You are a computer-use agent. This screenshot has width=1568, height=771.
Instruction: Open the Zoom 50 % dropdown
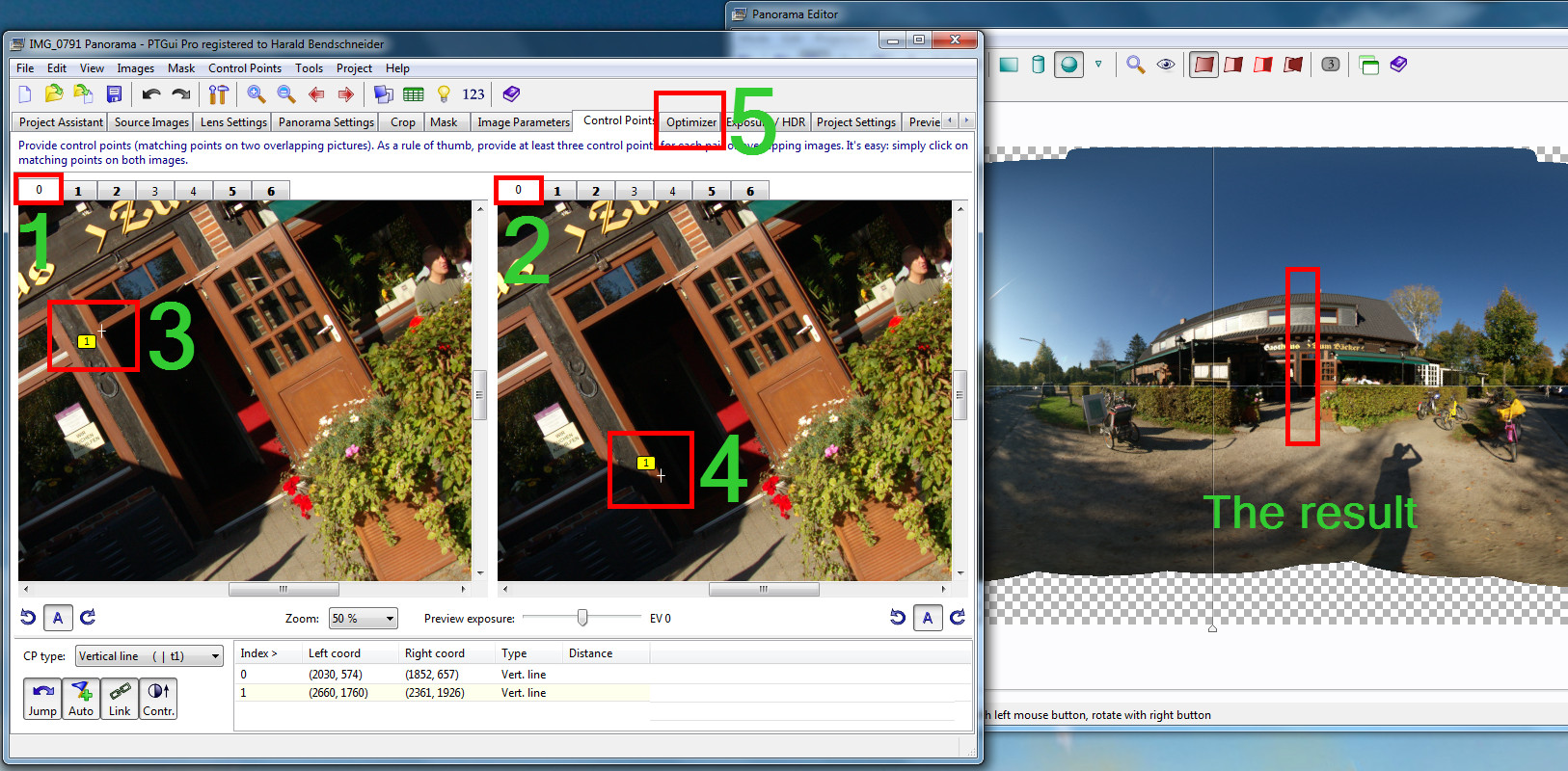click(x=364, y=619)
